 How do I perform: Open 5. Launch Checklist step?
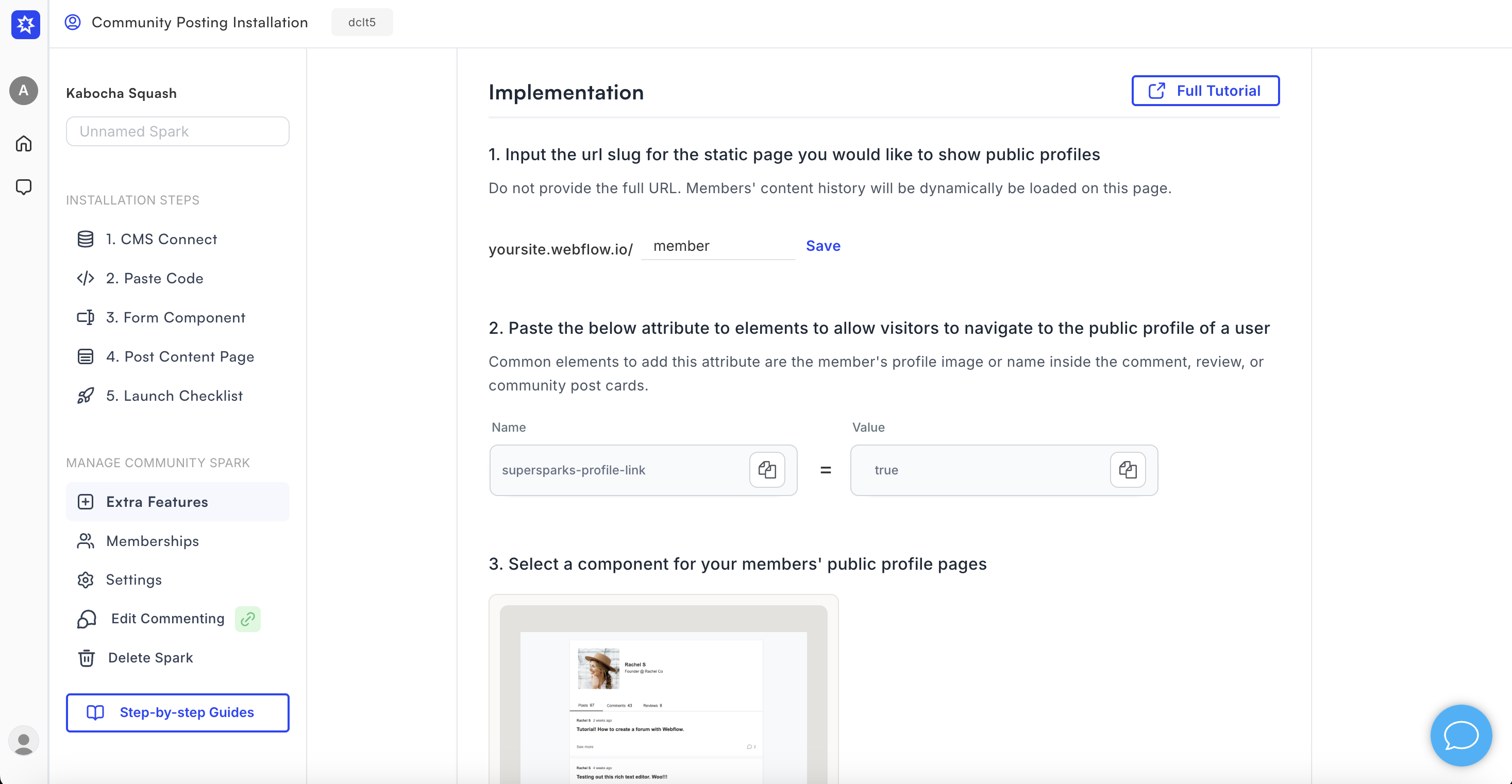[174, 396]
